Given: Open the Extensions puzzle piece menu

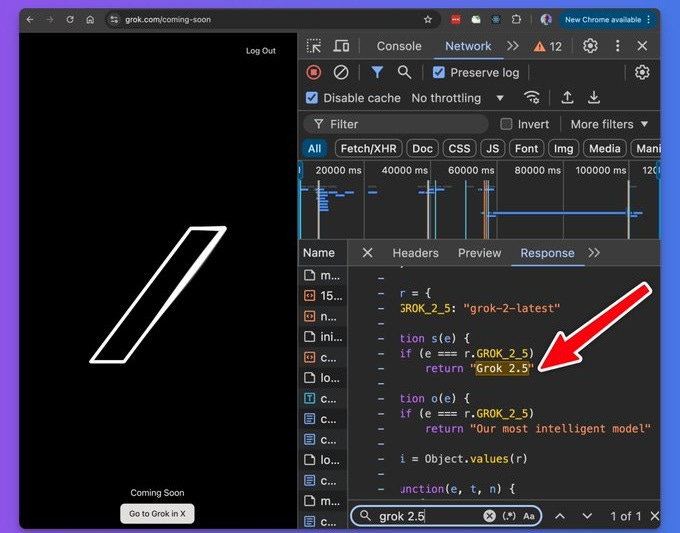Looking at the screenshot, I should (x=516, y=20).
